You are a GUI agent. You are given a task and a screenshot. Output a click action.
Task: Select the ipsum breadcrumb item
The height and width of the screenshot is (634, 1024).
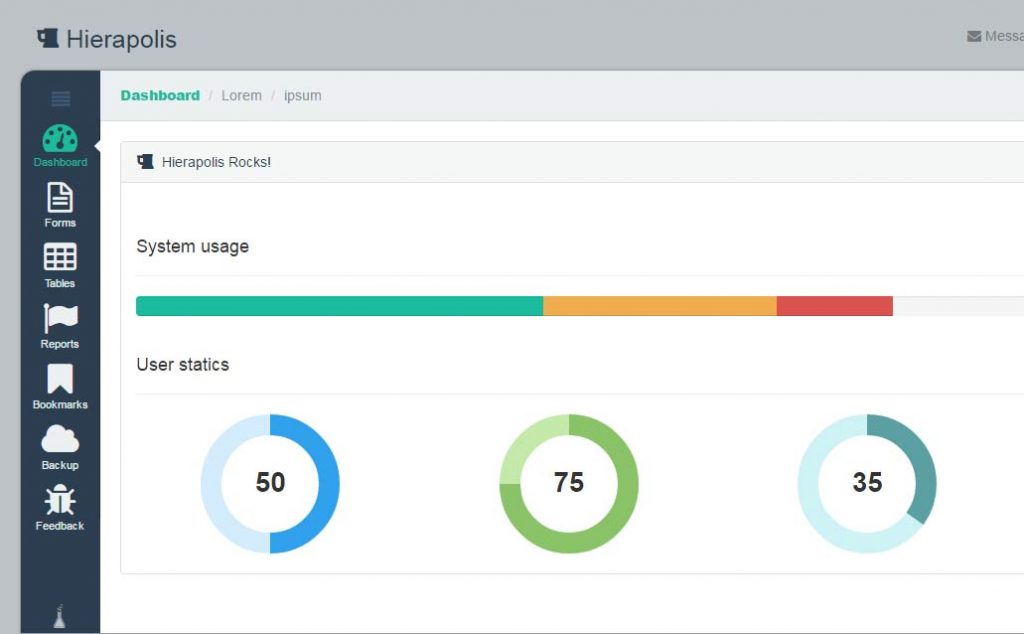[302, 95]
